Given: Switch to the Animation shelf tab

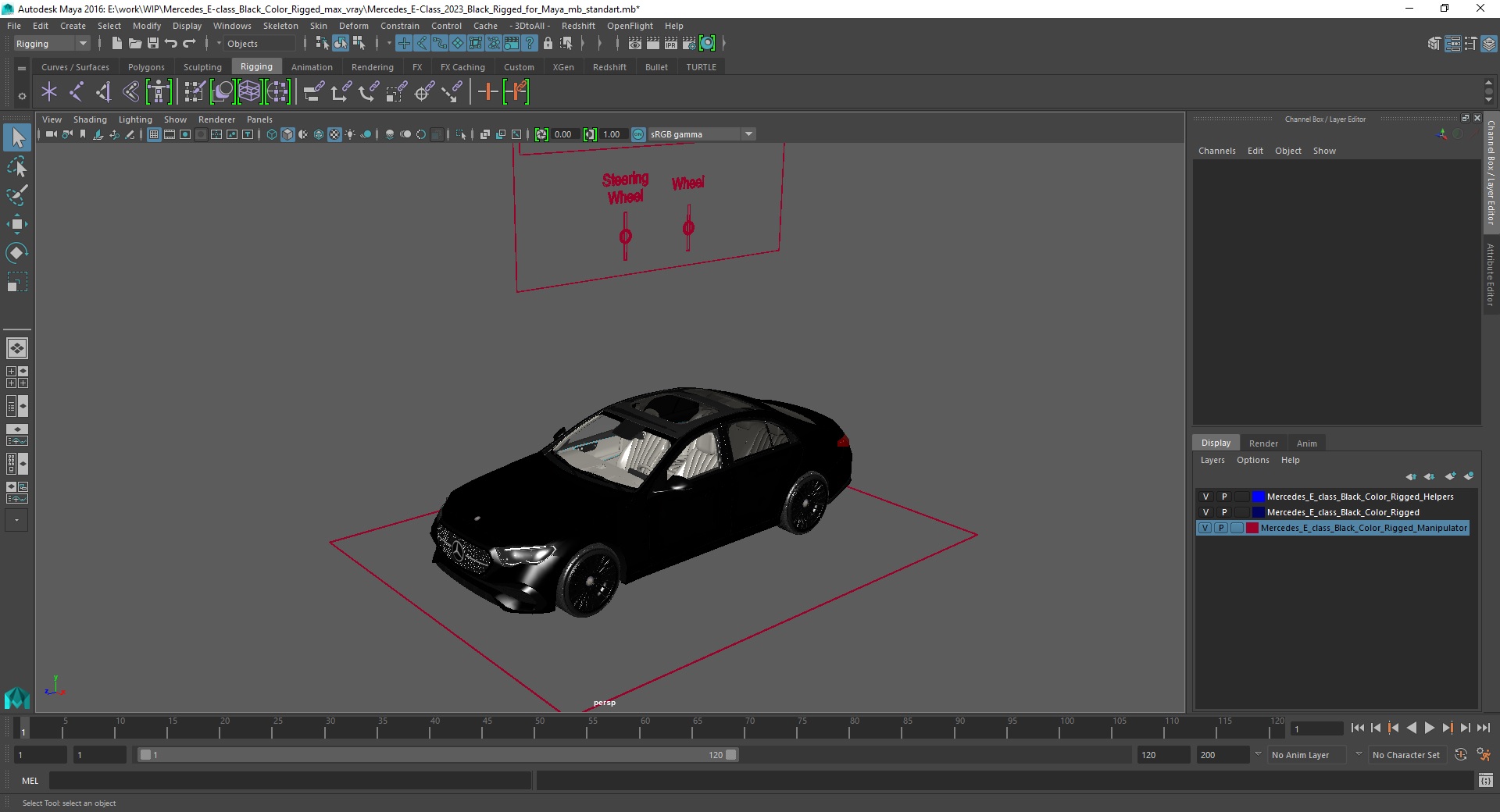Looking at the screenshot, I should pos(312,67).
